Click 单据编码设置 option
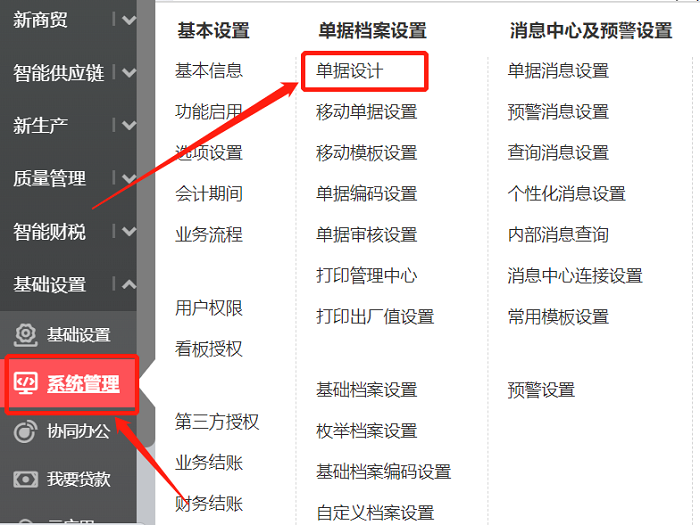The image size is (700, 525). [x=367, y=194]
